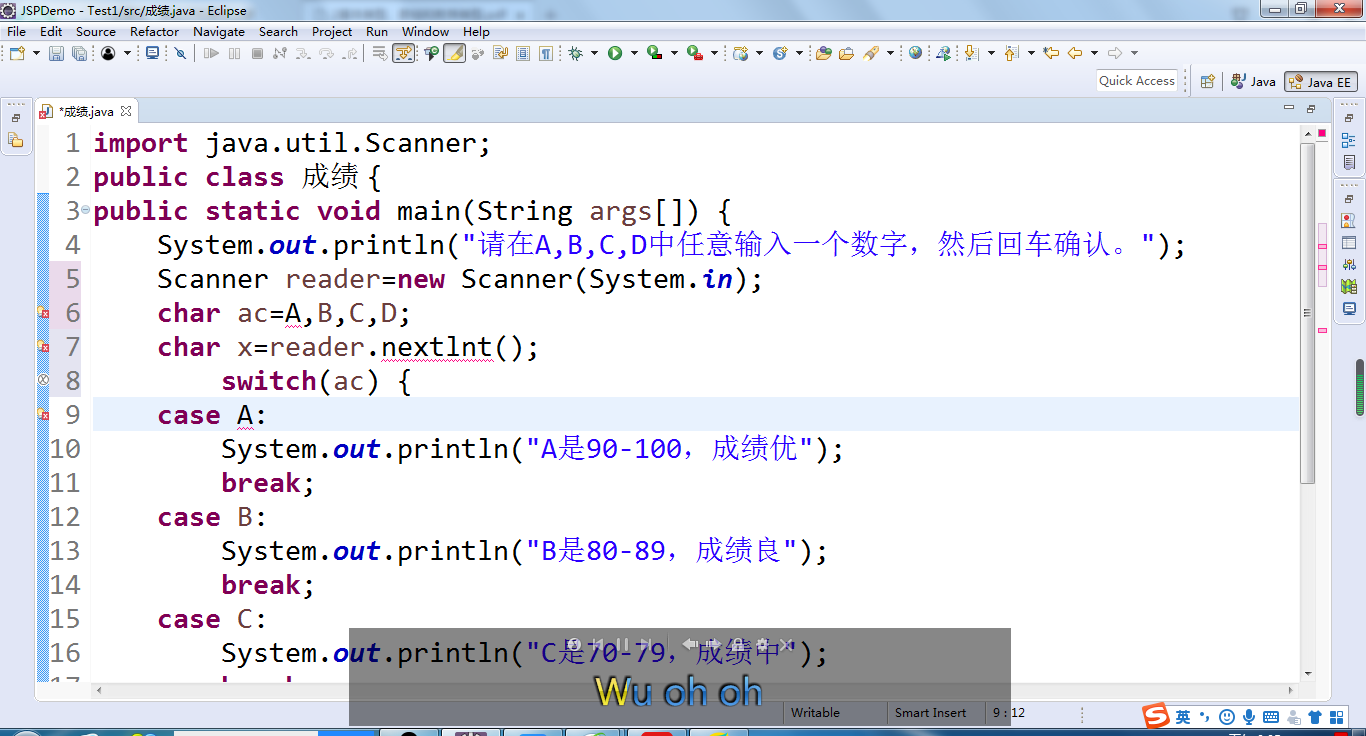Collapse the main method fold at line 3
The image size is (1366, 736).
tap(85, 211)
